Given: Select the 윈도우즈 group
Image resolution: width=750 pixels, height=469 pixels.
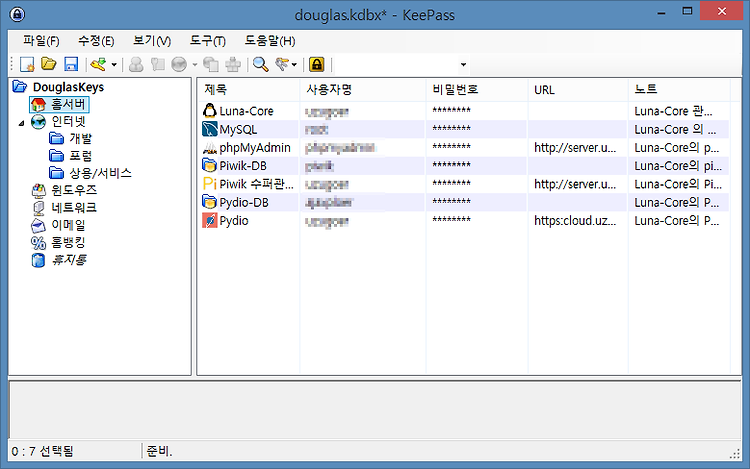Looking at the screenshot, I should (74, 190).
